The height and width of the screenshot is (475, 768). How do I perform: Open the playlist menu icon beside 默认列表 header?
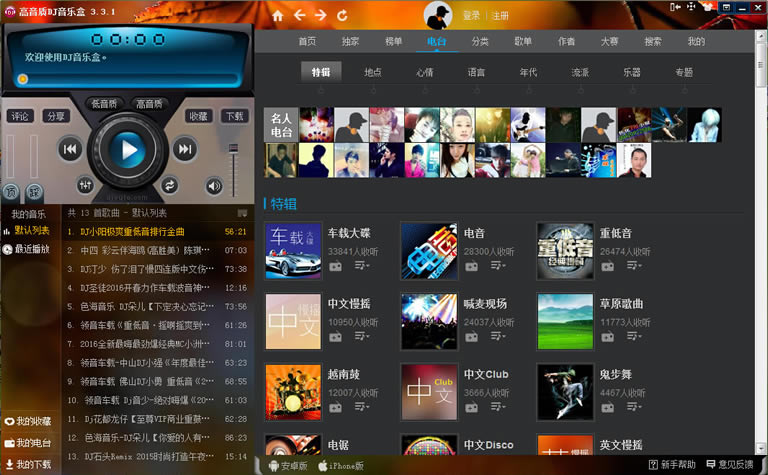tap(242, 213)
